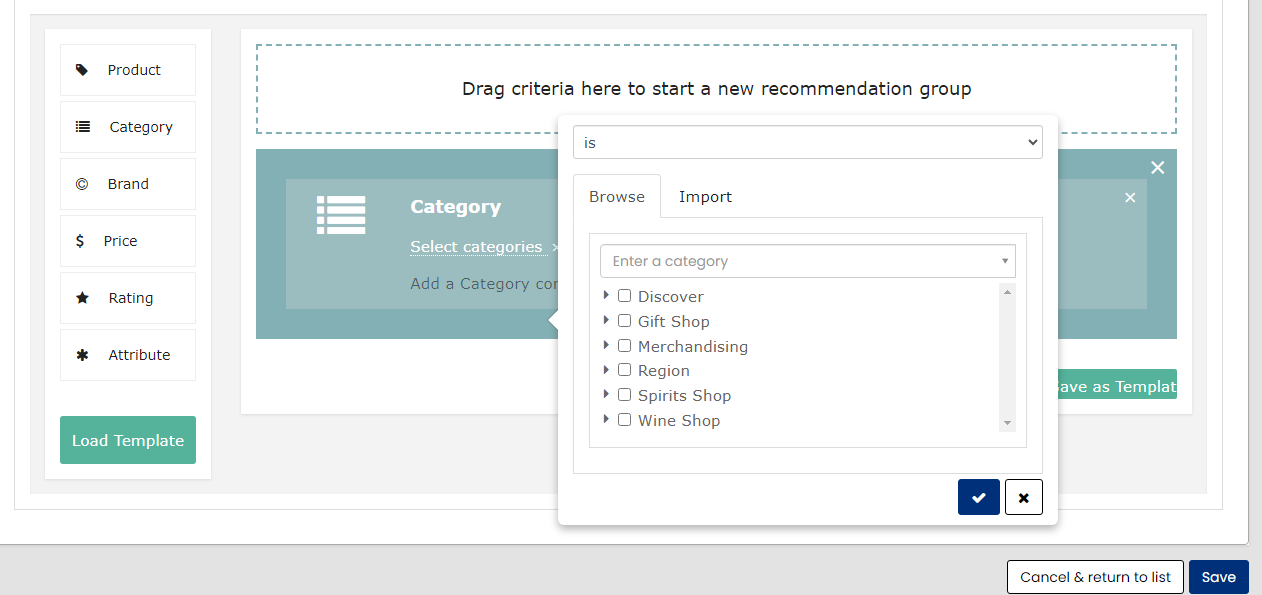Click the Enter a category search field
This screenshot has height=595, width=1262.
(x=800, y=261)
